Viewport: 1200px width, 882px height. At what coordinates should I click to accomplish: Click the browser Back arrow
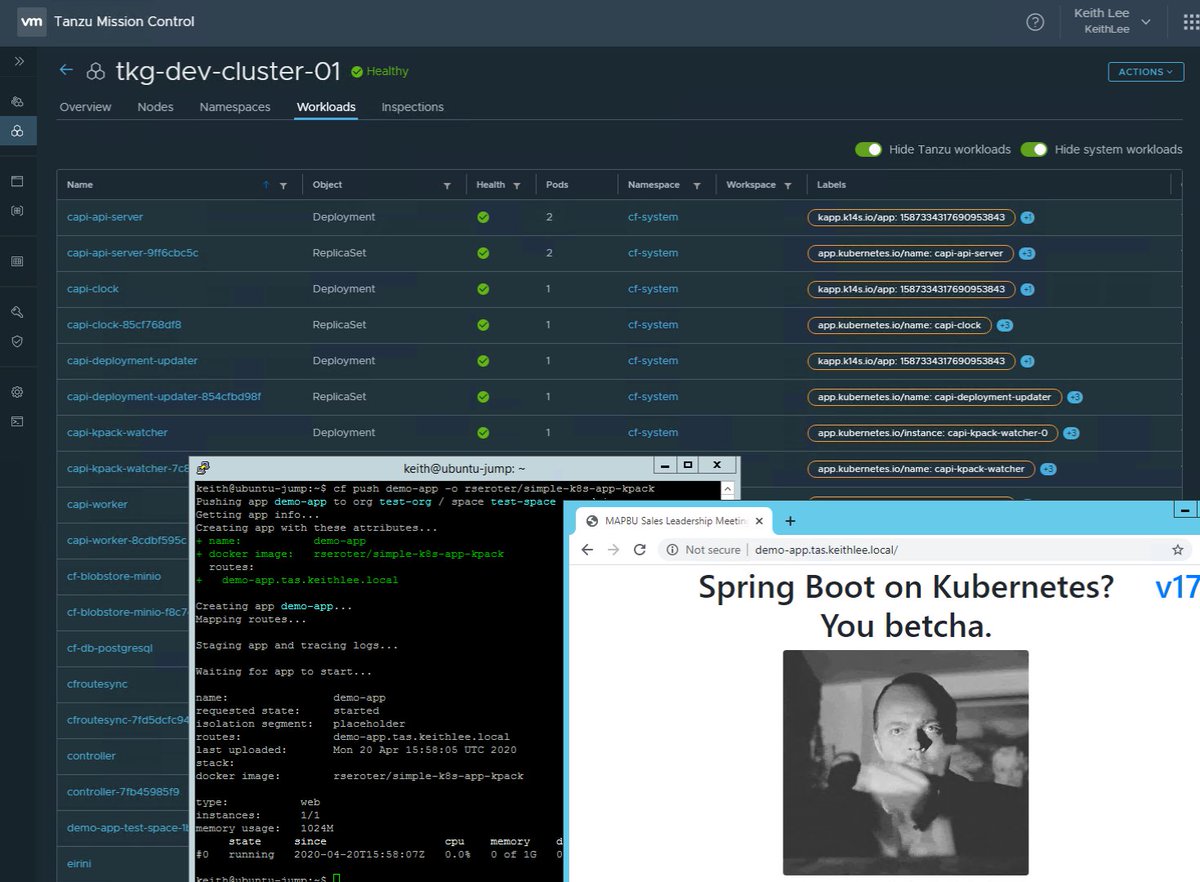pos(587,550)
